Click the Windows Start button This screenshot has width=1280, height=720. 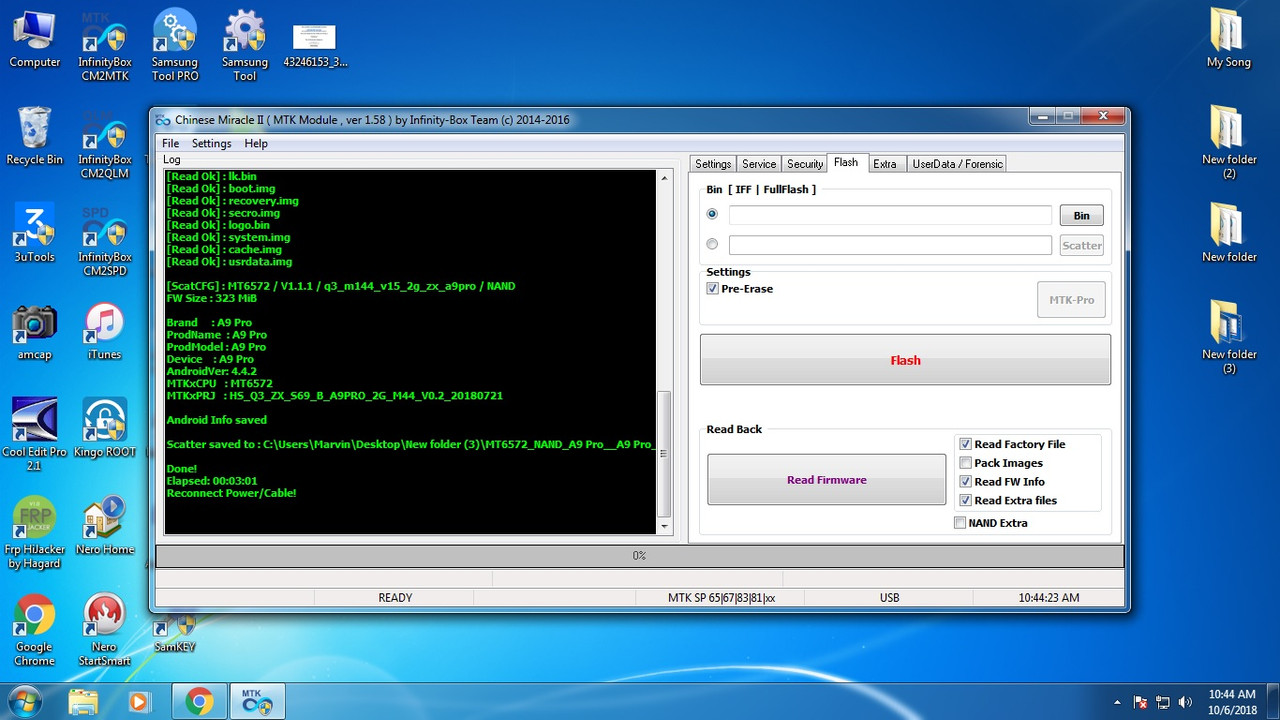(23, 702)
